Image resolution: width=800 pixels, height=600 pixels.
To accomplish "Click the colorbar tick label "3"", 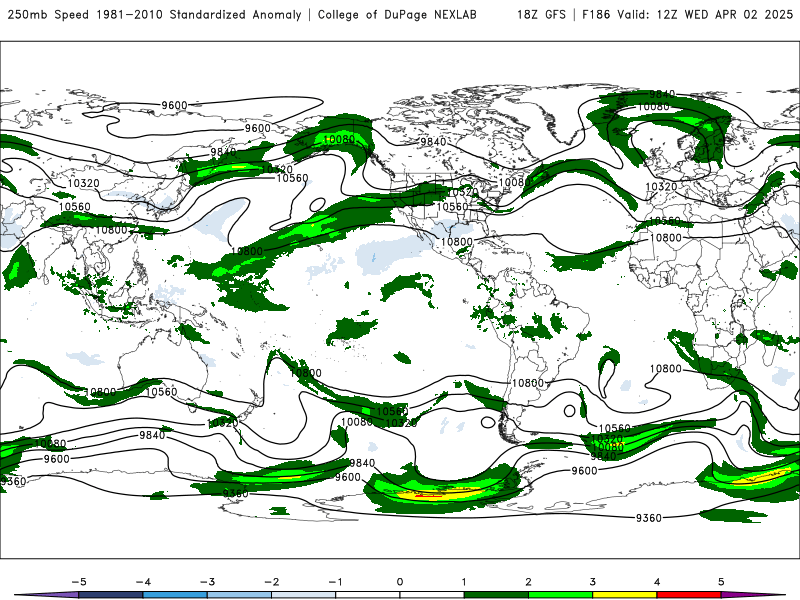I will coord(592,582).
